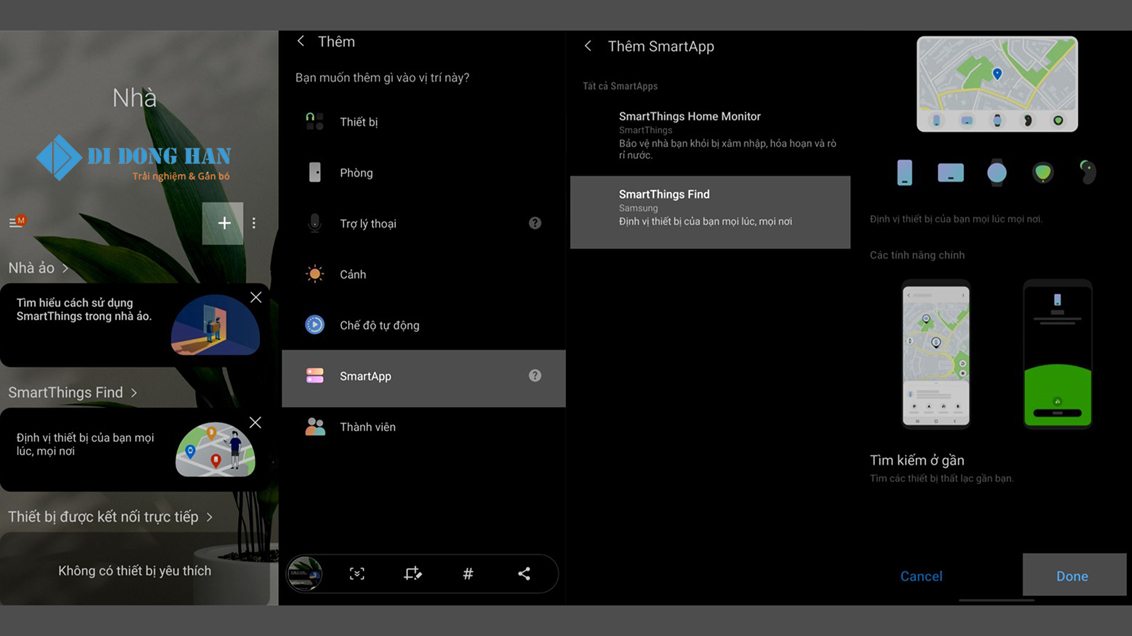Click the Thành viên people icon
This screenshot has height=636, width=1132.
click(x=315, y=427)
